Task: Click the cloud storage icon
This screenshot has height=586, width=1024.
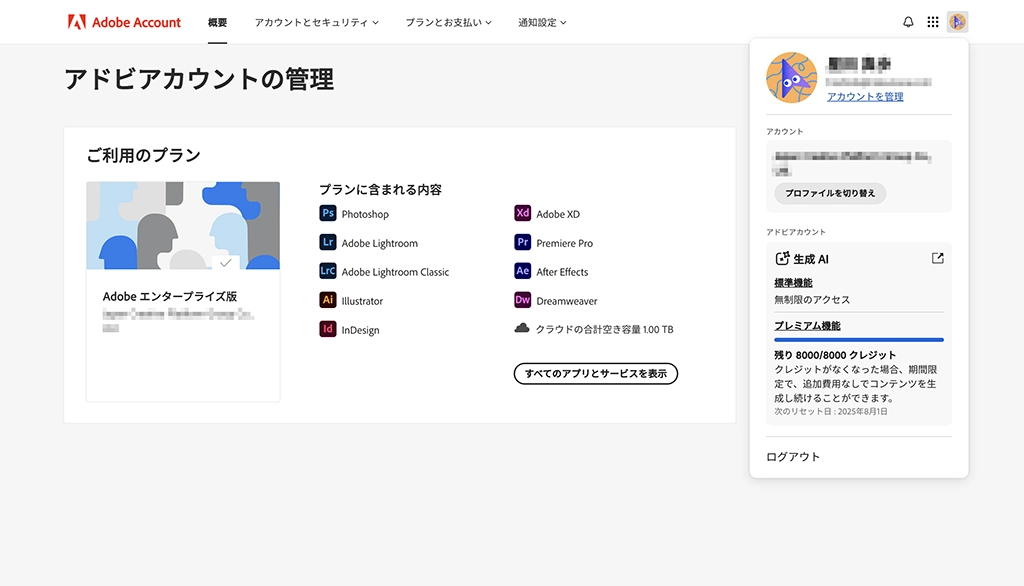Action: click(x=522, y=328)
